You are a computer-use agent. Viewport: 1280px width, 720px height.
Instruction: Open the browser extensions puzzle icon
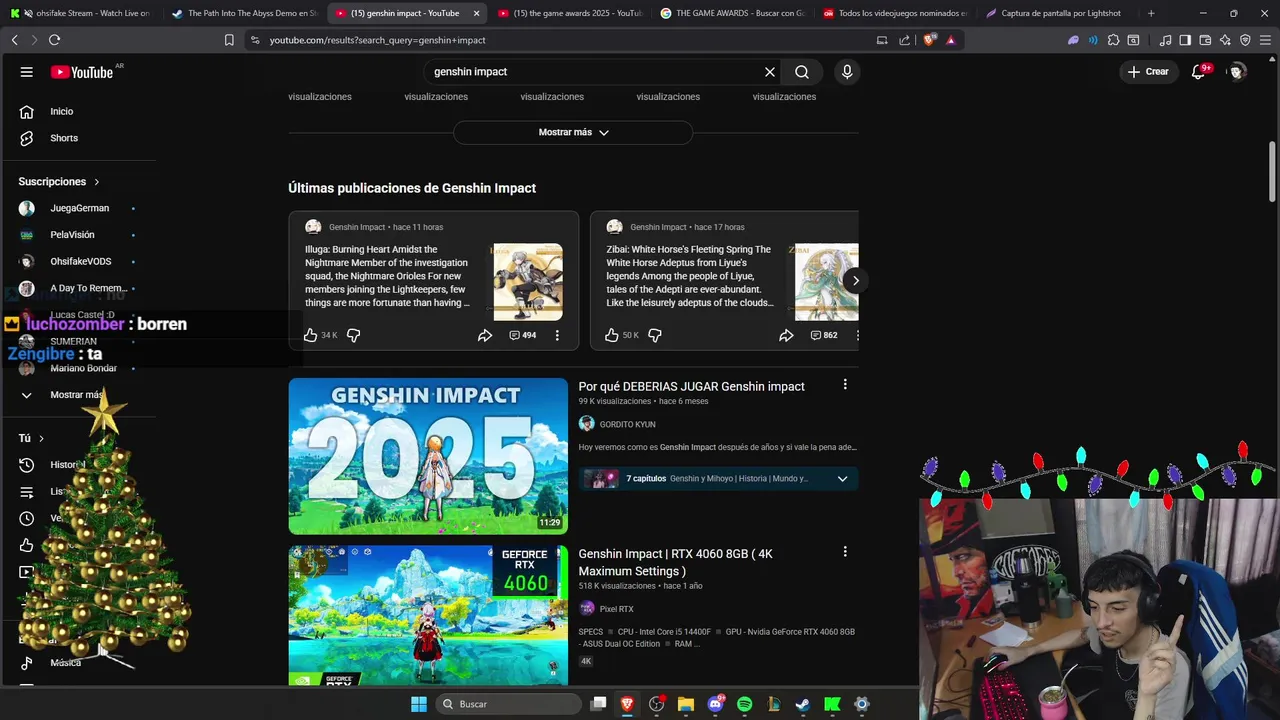(1113, 40)
